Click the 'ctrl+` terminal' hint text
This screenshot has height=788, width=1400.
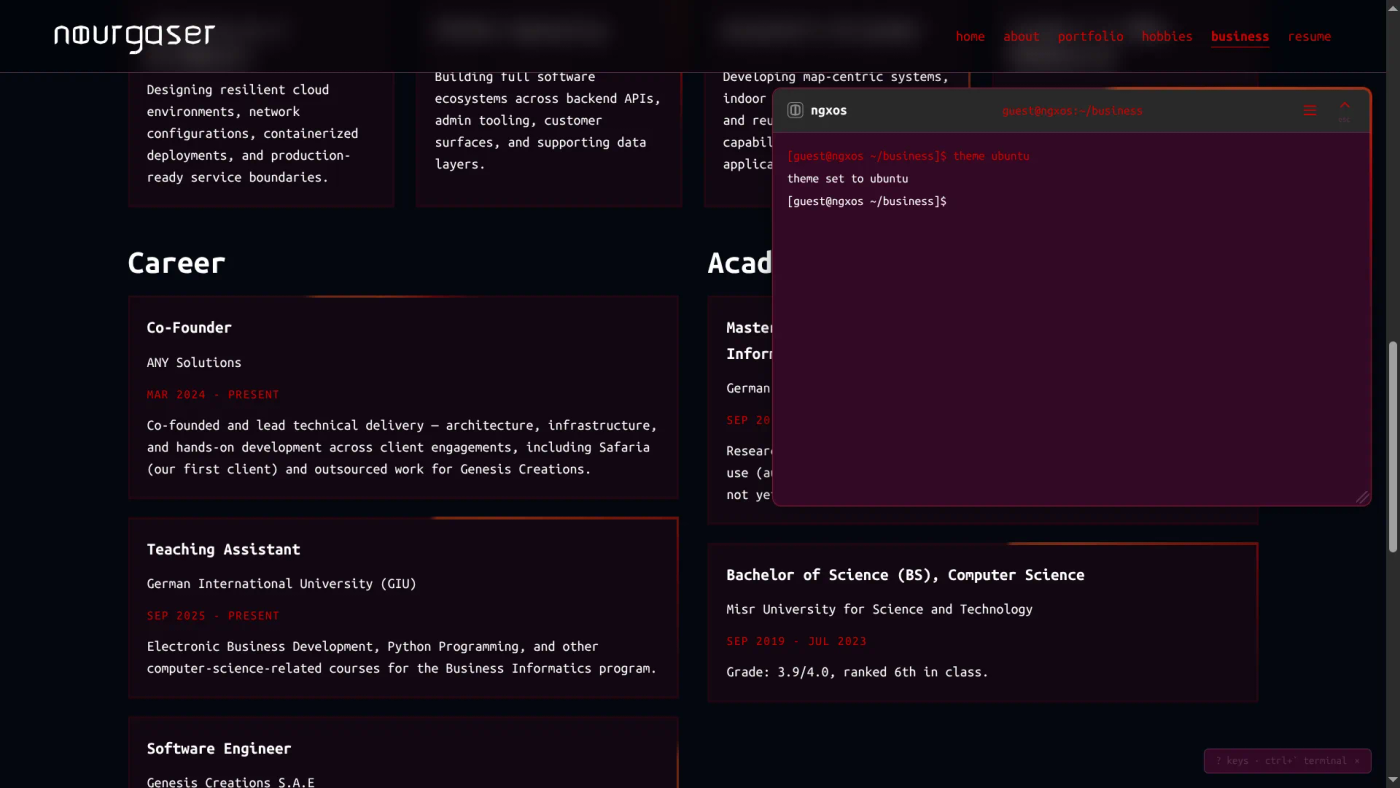tap(1307, 761)
